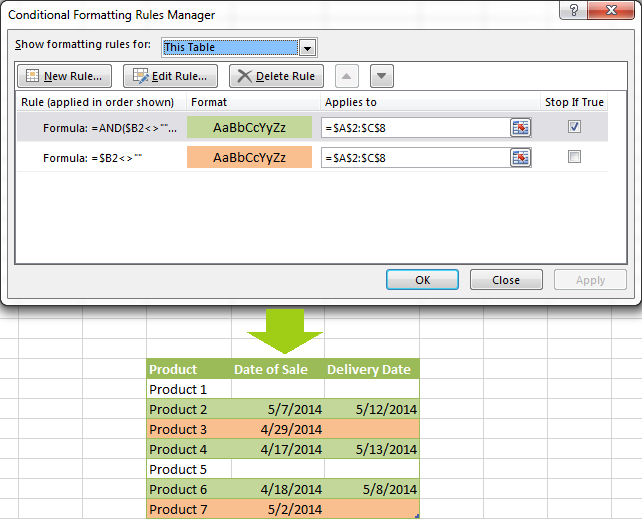Delete the selected rule
Viewport: 642px width, 519px height.
click(x=276, y=76)
